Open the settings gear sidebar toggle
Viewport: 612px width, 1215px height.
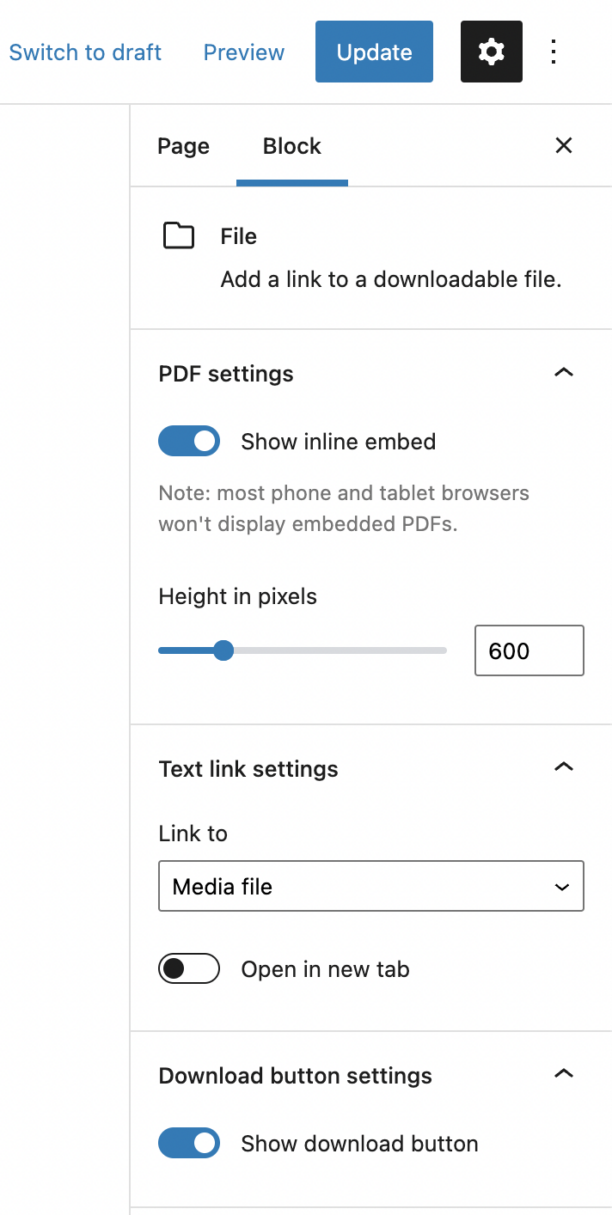[491, 52]
